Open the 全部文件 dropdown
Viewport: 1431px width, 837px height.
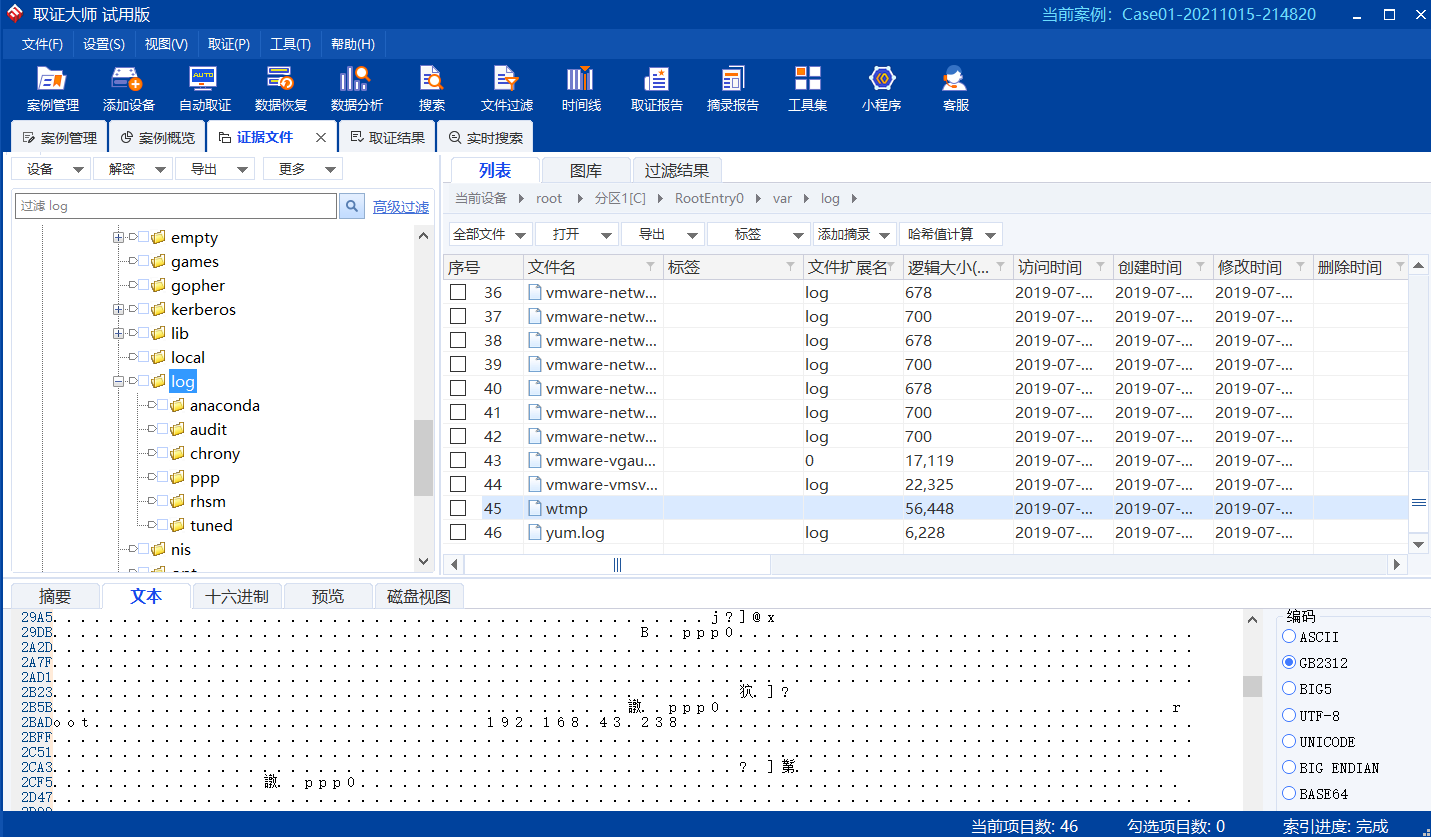[x=490, y=234]
